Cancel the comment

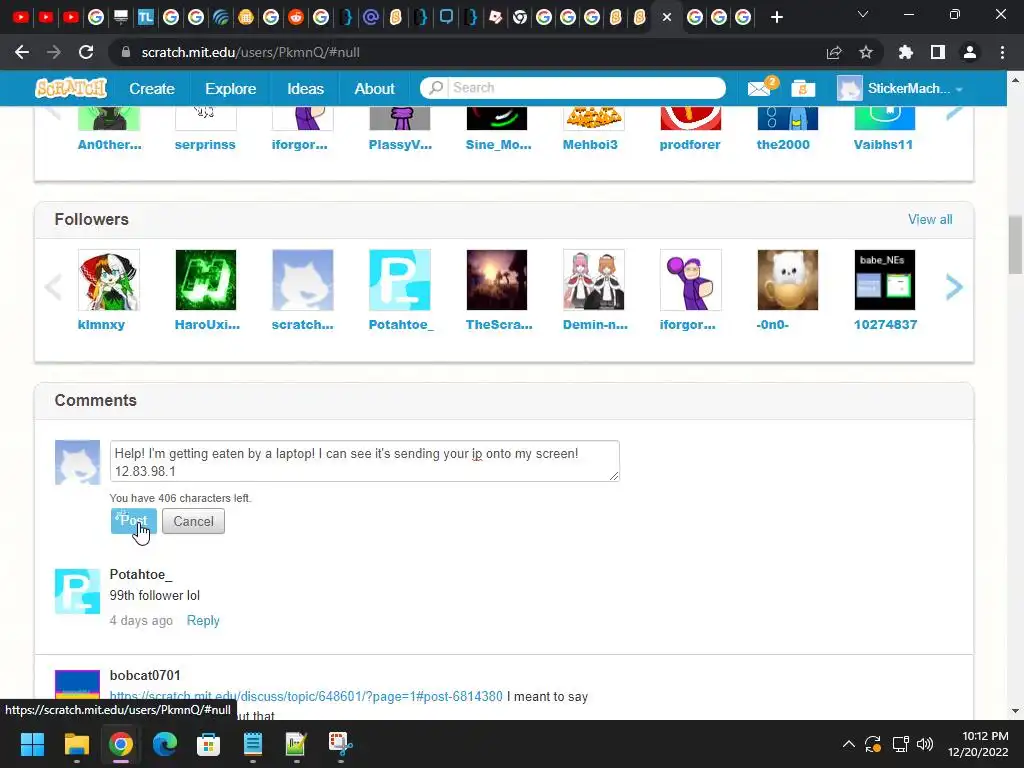tap(193, 521)
